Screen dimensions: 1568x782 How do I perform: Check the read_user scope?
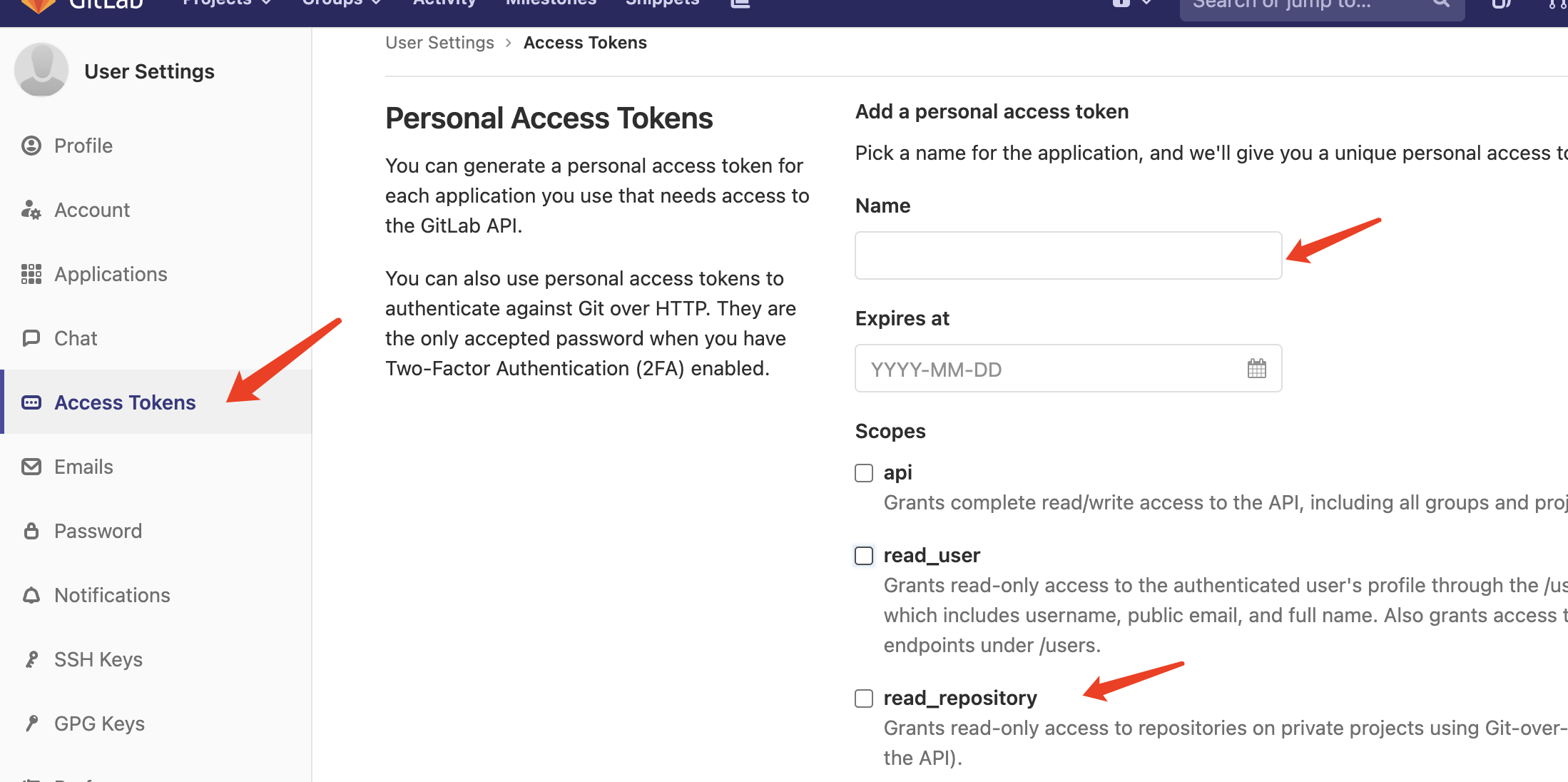tap(863, 555)
